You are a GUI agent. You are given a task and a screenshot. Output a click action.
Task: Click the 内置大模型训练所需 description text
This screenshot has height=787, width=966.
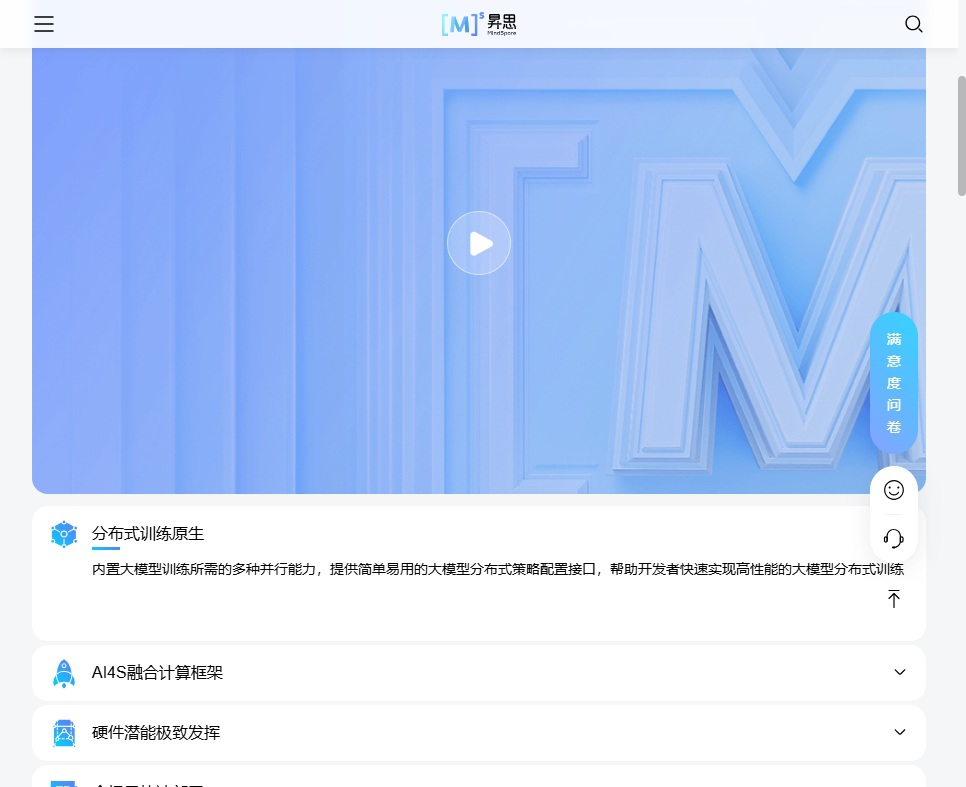click(497, 569)
